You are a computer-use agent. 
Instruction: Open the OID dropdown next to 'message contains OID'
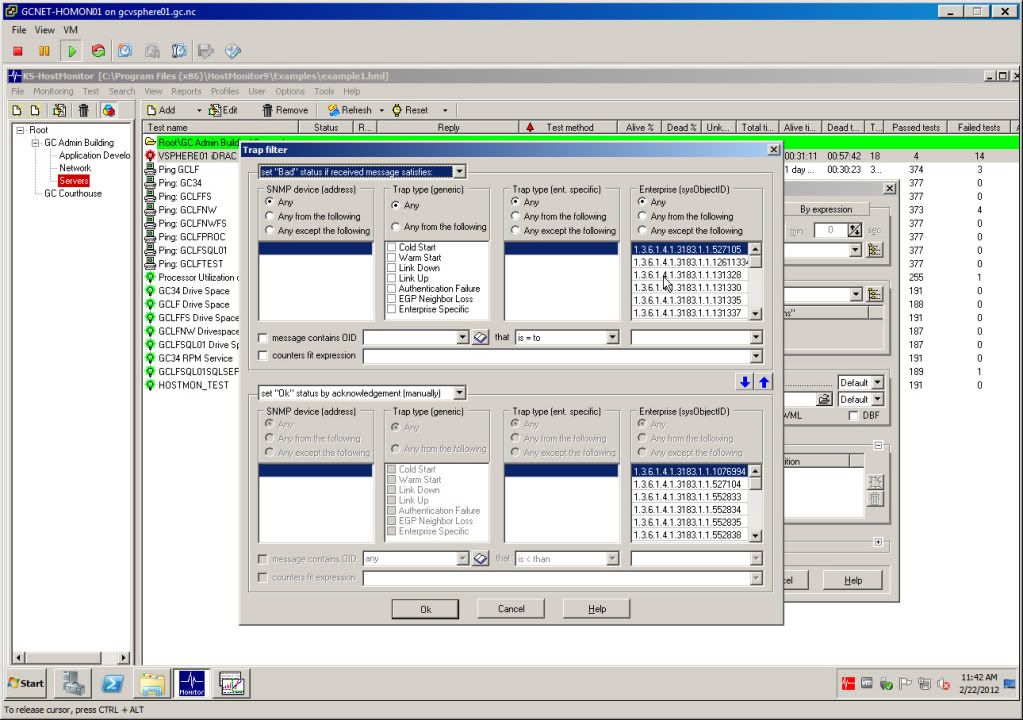(462, 337)
